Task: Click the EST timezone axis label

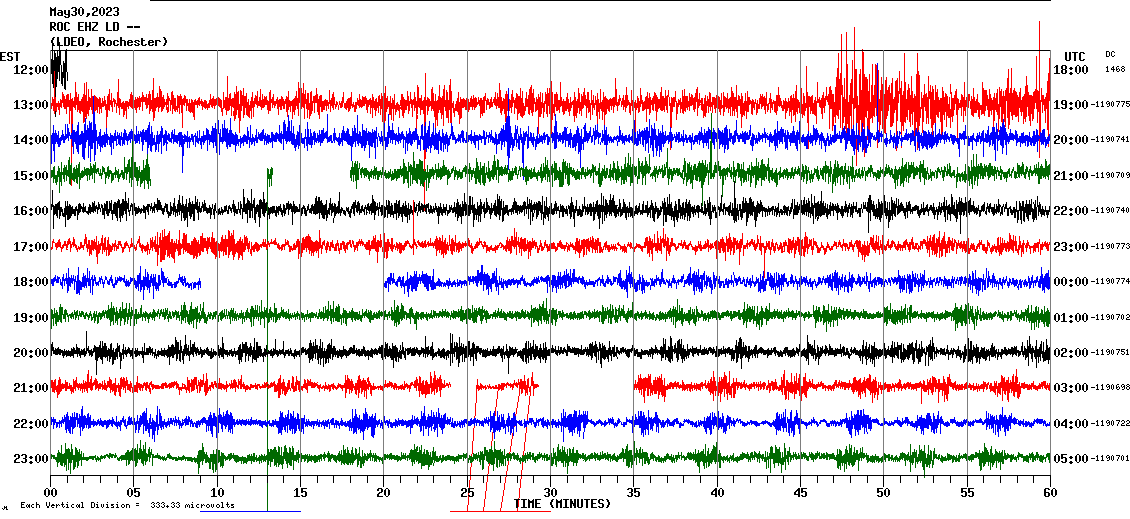Action: (x=10, y=56)
